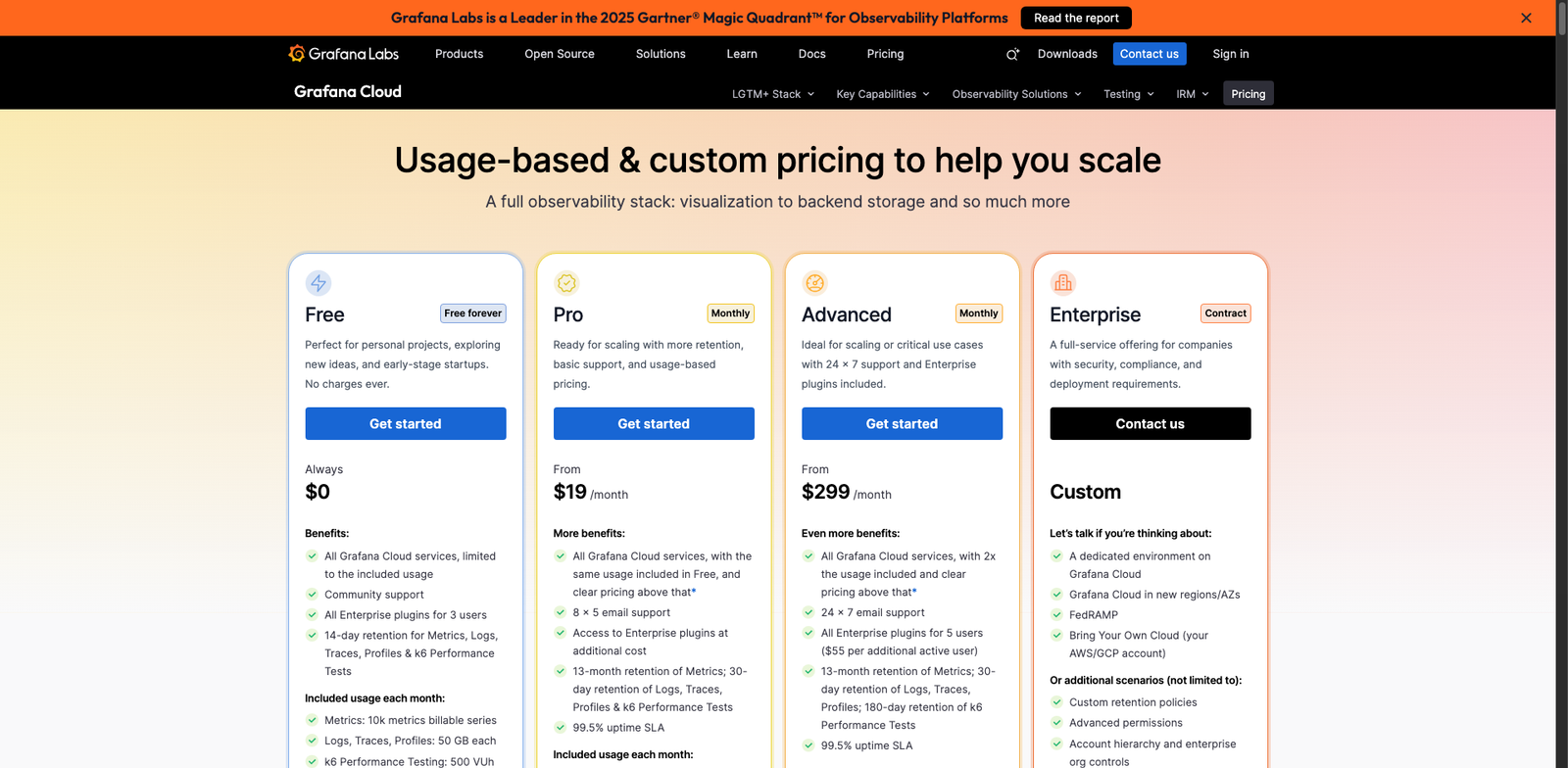Click check icon beside Account hierarchy and enterprise

[x=1056, y=744]
